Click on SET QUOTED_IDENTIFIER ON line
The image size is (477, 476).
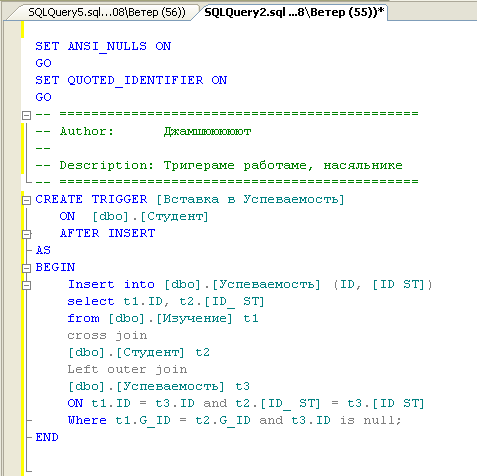(131, 80)
